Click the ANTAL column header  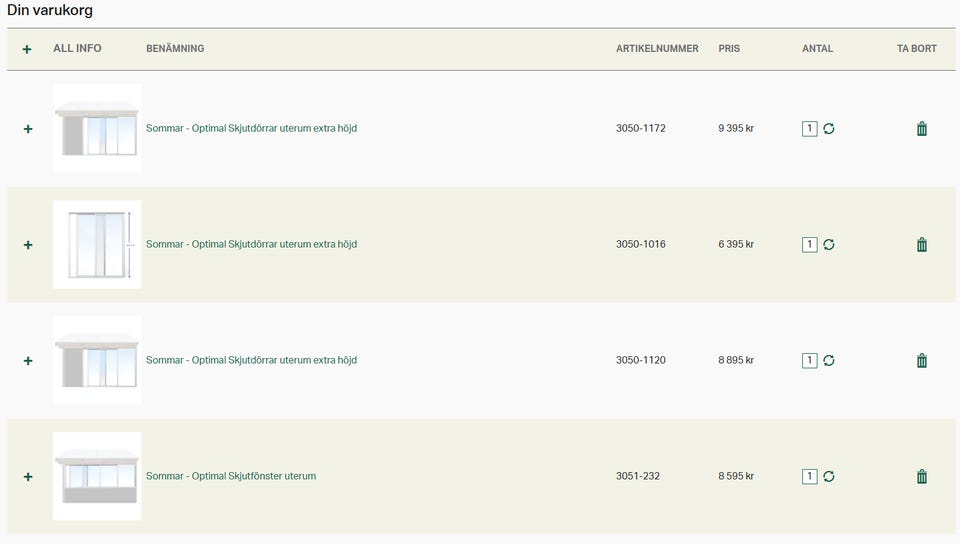(x=817, y=48)
